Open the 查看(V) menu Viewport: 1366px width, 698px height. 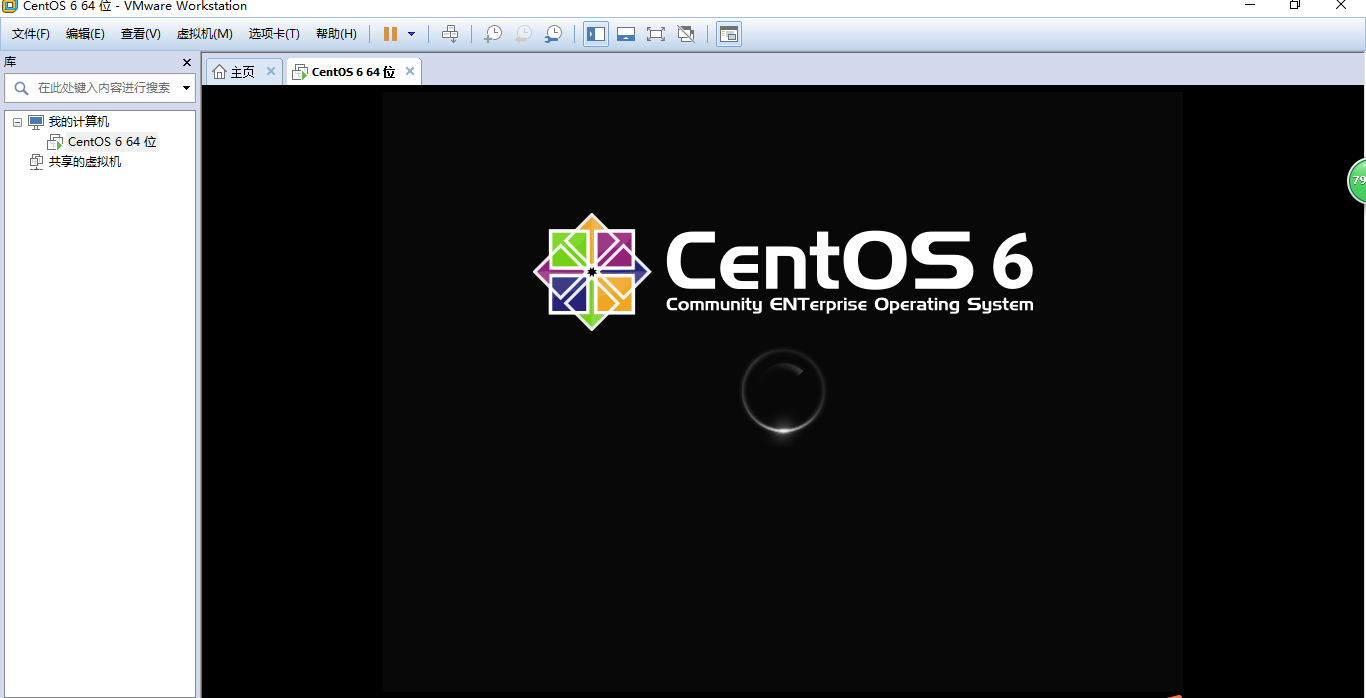(x=141, y=34)
